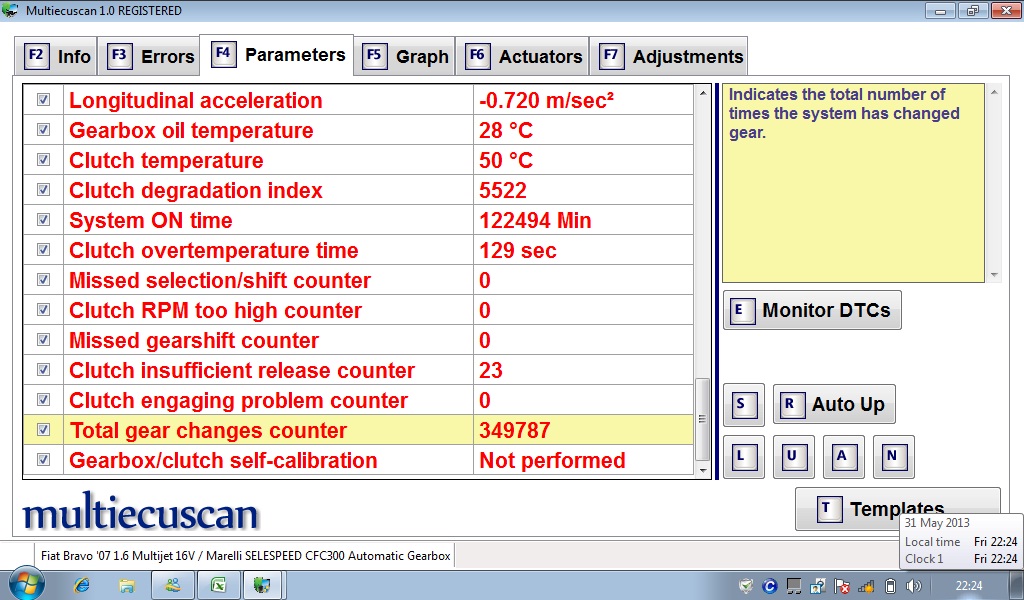Screen dimensions: 1024x600
Task: Open the Info tab
Action: 56,56
